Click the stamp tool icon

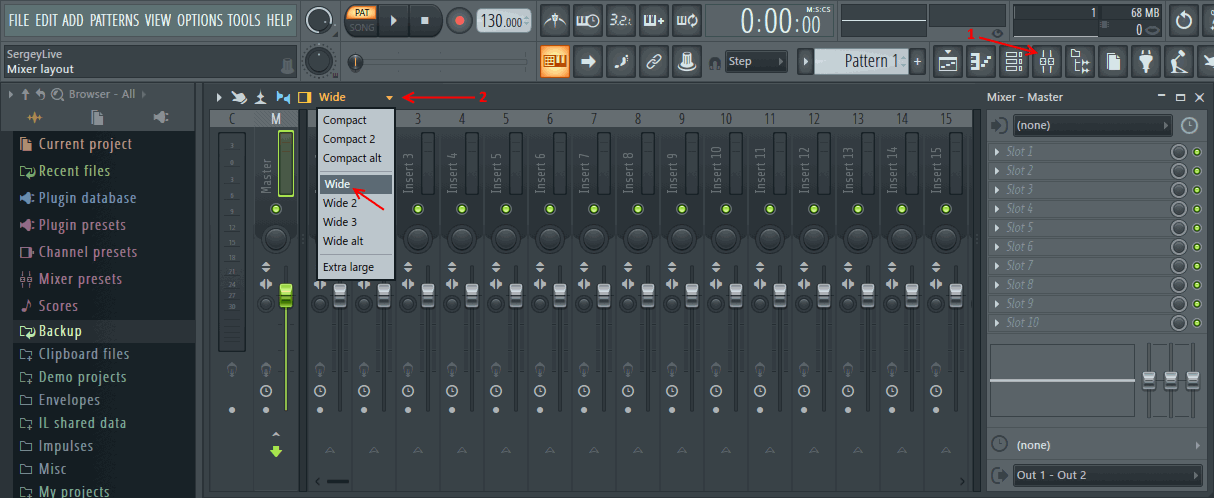(x=686, y=61)
